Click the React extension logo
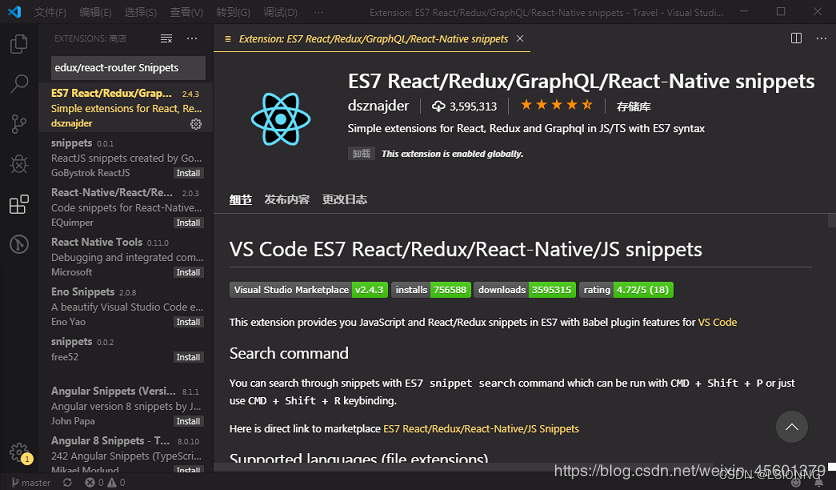The height and width of the screenshot is (490, 836). click(x=280, y=118)
